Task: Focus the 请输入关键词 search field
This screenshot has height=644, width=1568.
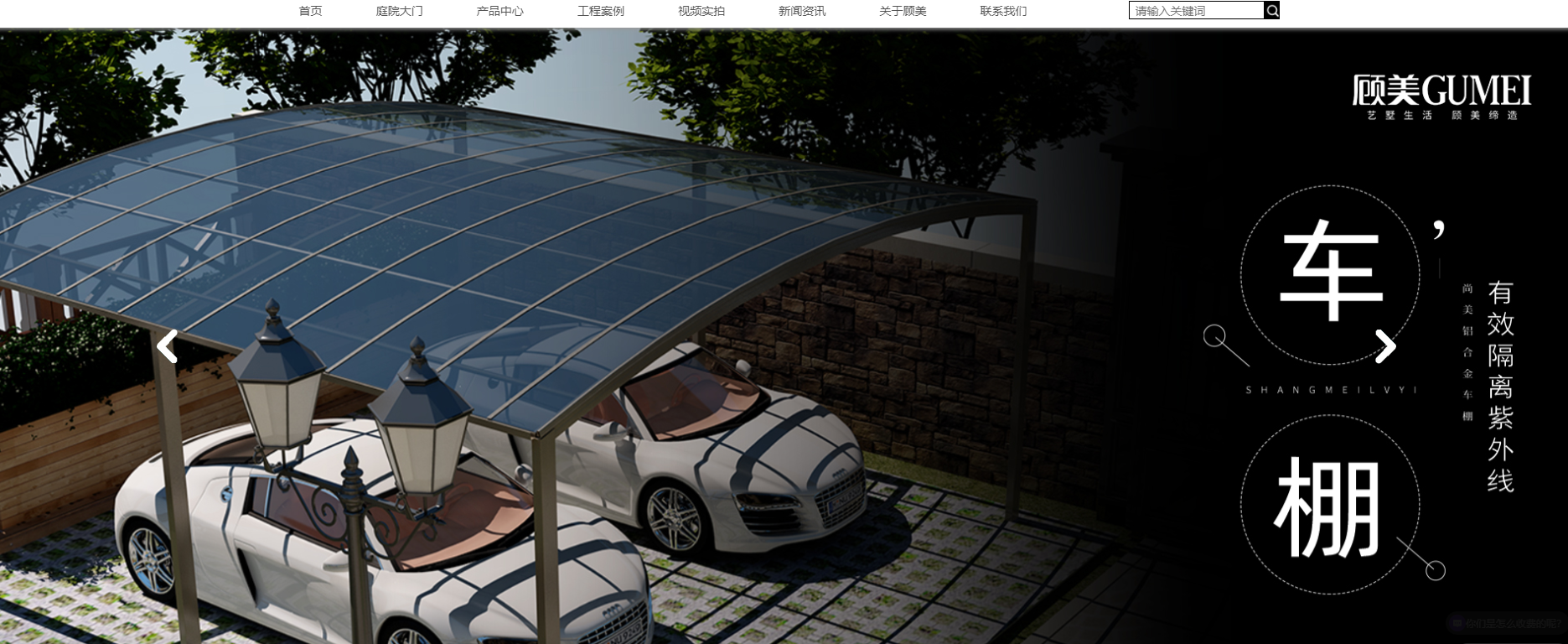Action: tap(1196, 11)
